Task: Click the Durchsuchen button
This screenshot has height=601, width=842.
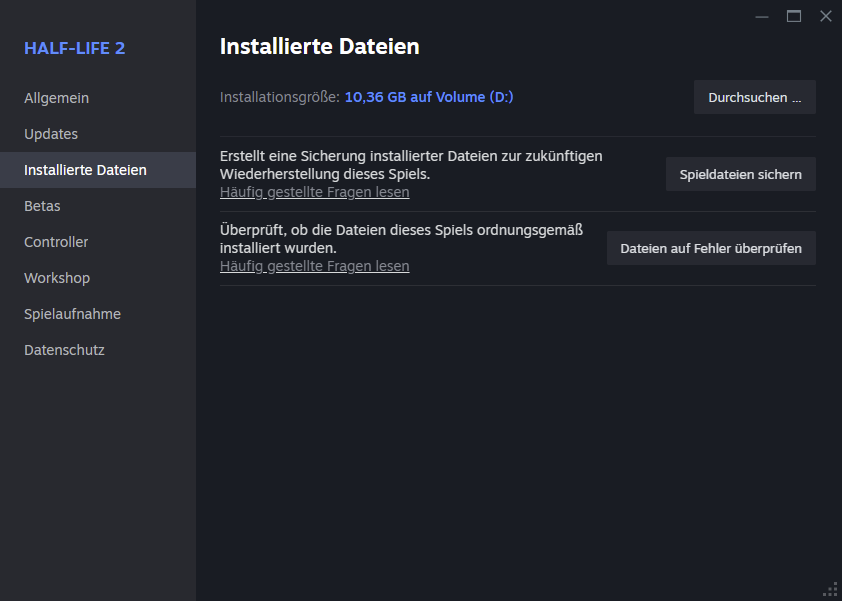Action: tap(754, 98)
